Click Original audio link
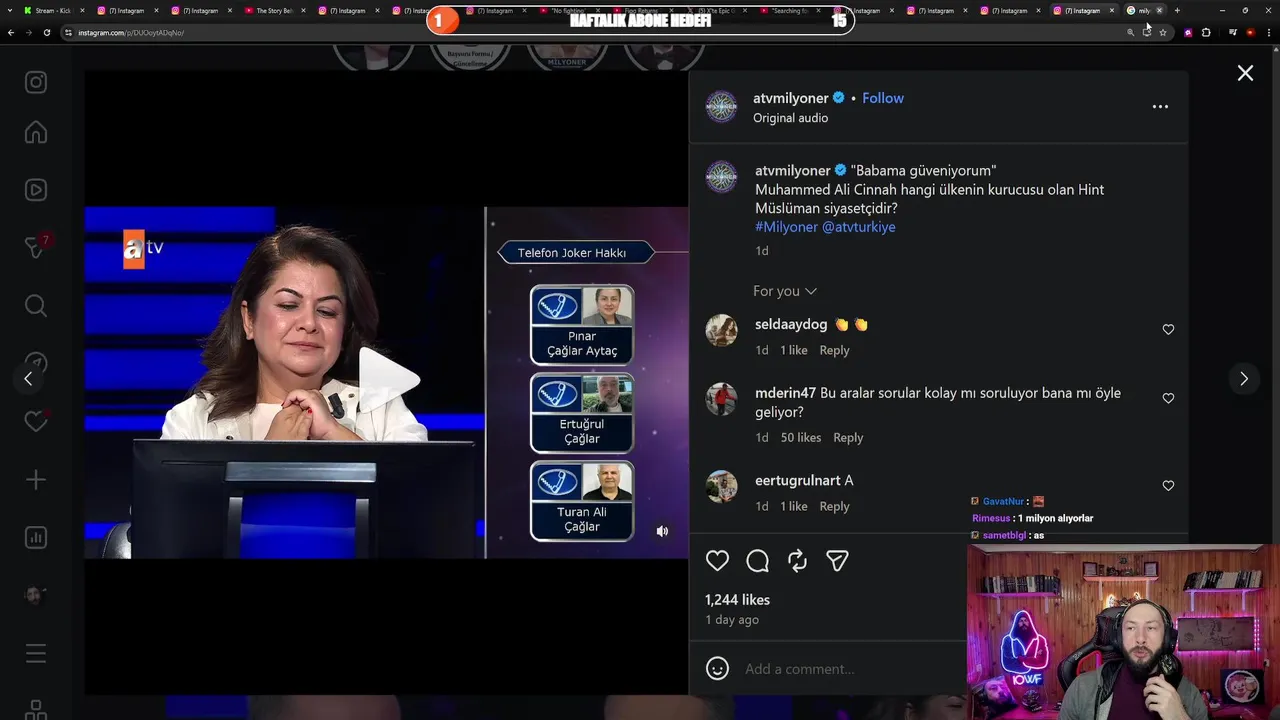The image size is (1280, 720). 790,118
